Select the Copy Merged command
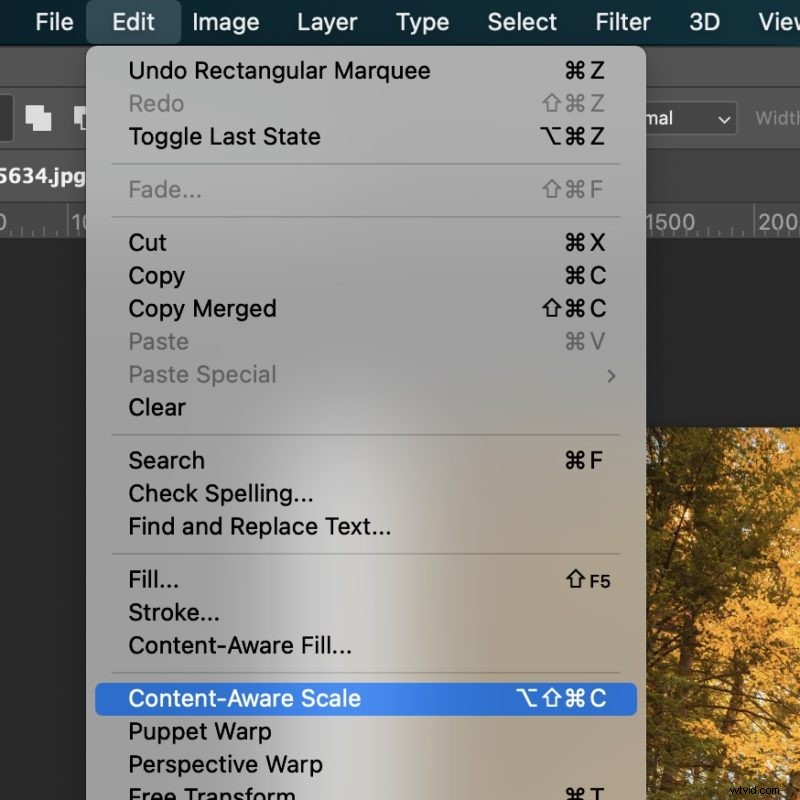800x800 pixels. coord(202,309)
